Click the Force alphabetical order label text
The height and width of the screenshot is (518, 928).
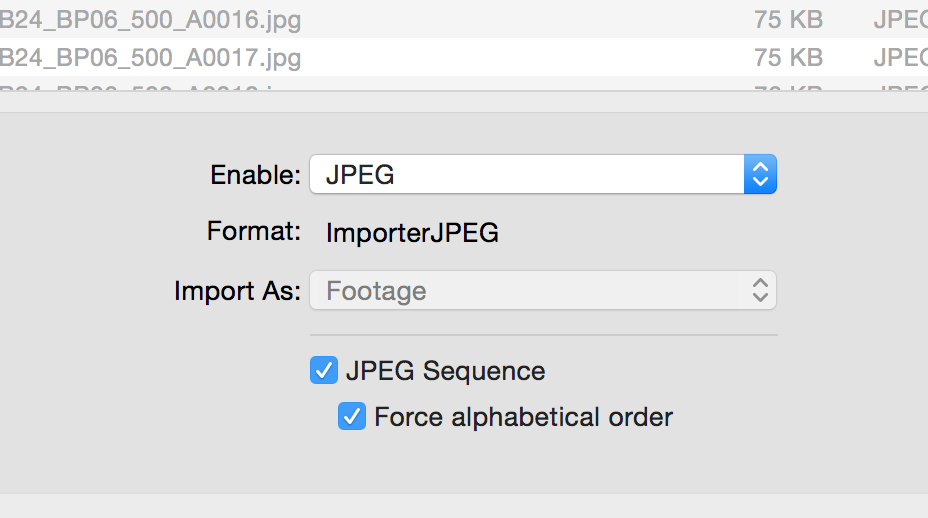(x=523, y=416)
